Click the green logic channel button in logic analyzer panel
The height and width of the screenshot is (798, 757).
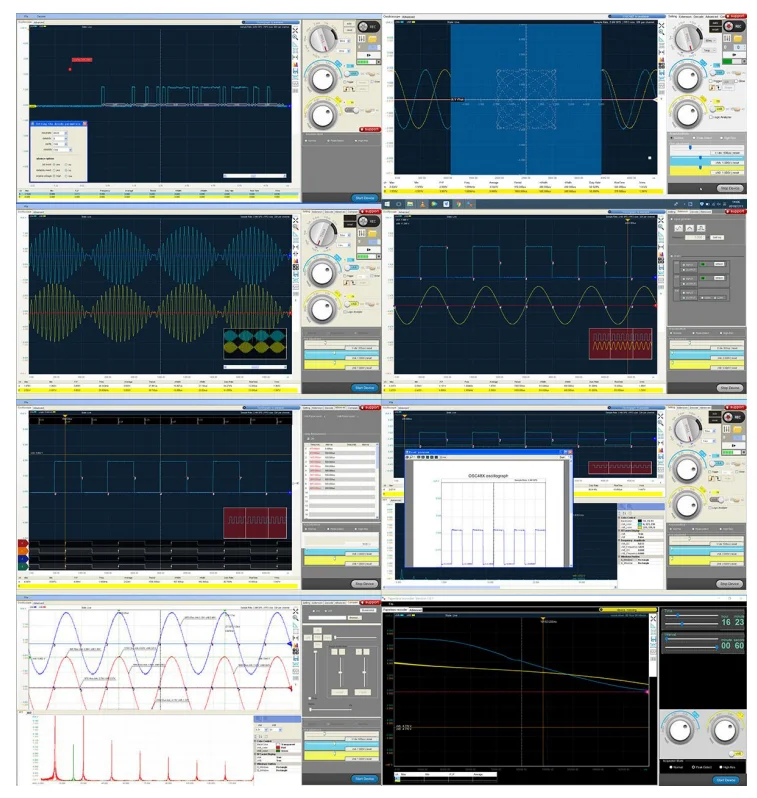(x=23, y=566)
